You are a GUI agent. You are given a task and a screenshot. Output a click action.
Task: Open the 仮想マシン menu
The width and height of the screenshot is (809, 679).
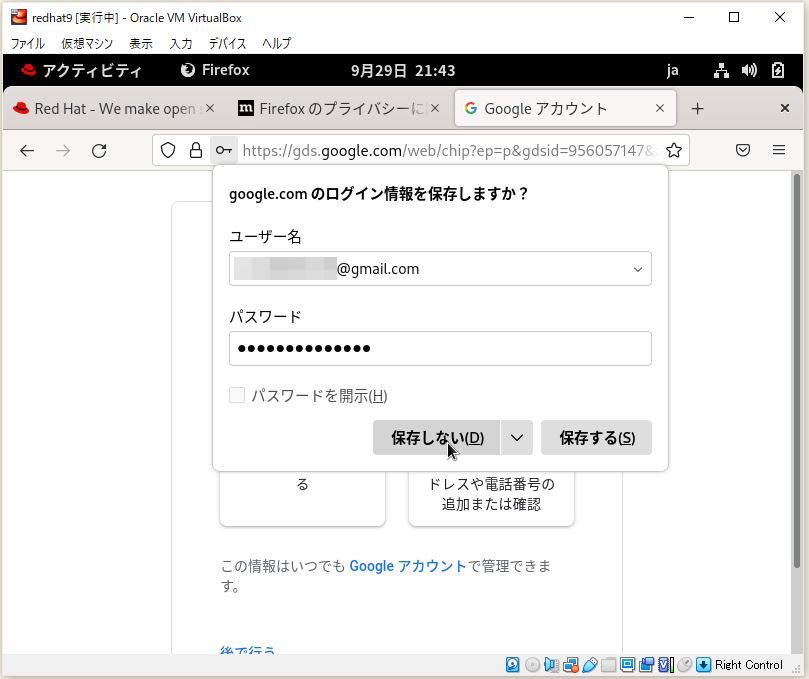[x=87, y=43]
